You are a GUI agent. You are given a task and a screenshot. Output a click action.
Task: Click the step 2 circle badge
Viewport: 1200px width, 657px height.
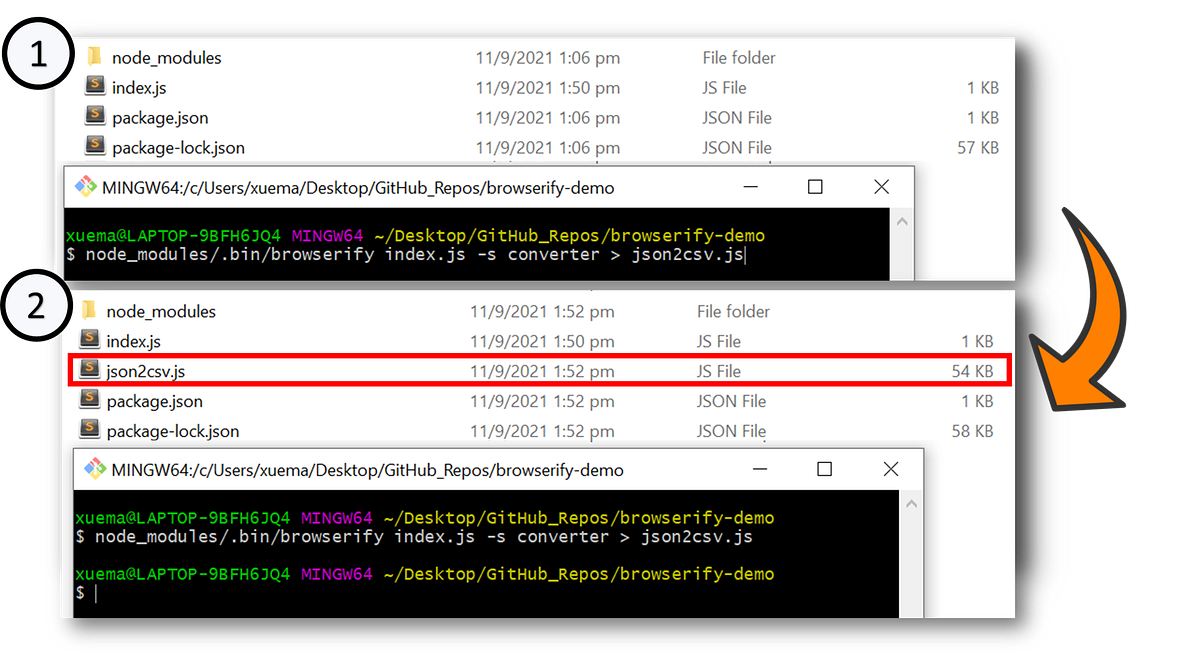[37, 305]
